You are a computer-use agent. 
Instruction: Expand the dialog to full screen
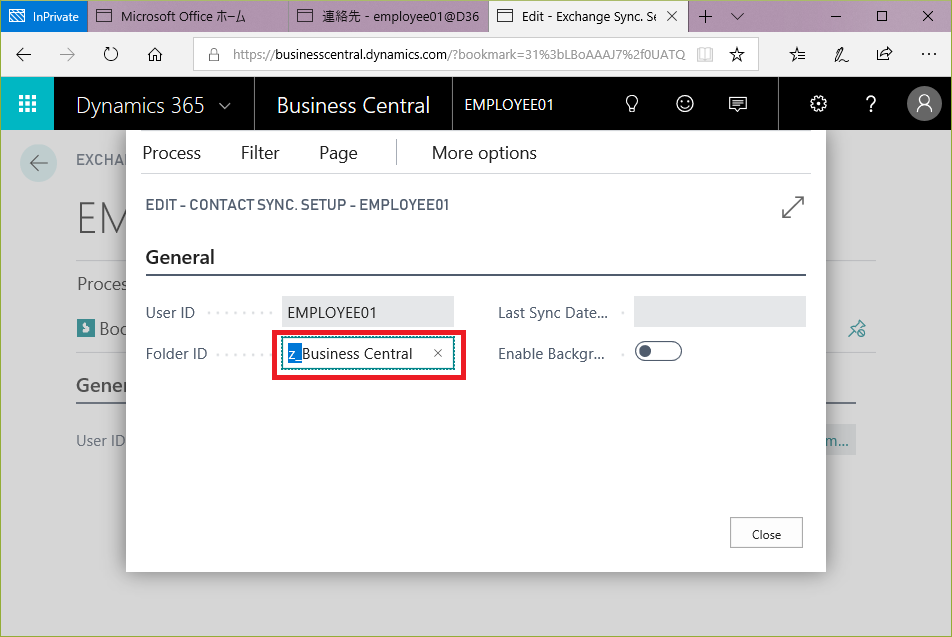(x=793, y=208)
